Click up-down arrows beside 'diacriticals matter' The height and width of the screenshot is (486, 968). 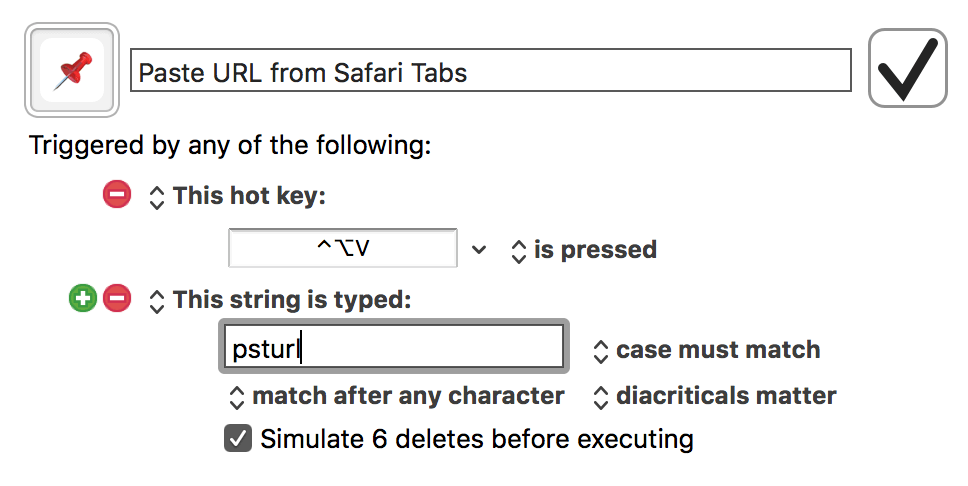click(600, 397)
